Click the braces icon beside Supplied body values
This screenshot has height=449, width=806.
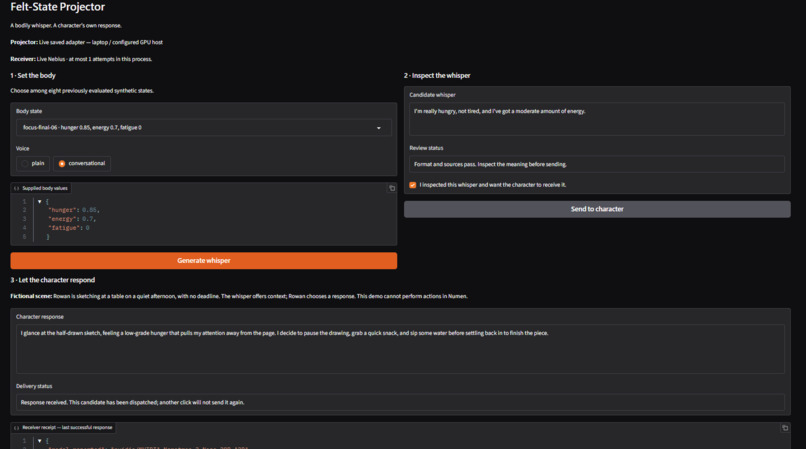(x=16, y=188)
